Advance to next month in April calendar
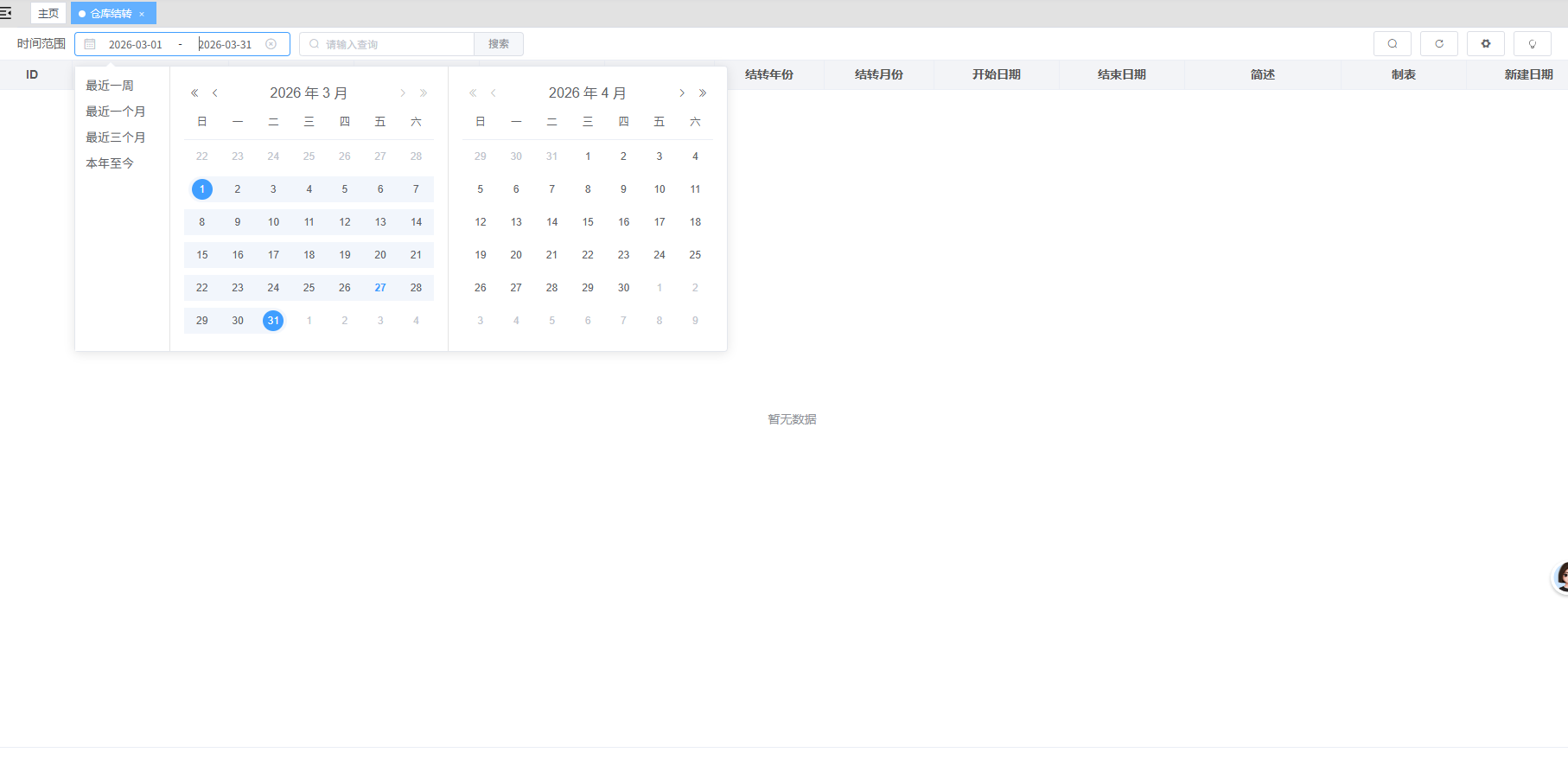The height and width of the screenshot is (772, 1568). click(x=682, y=93)
